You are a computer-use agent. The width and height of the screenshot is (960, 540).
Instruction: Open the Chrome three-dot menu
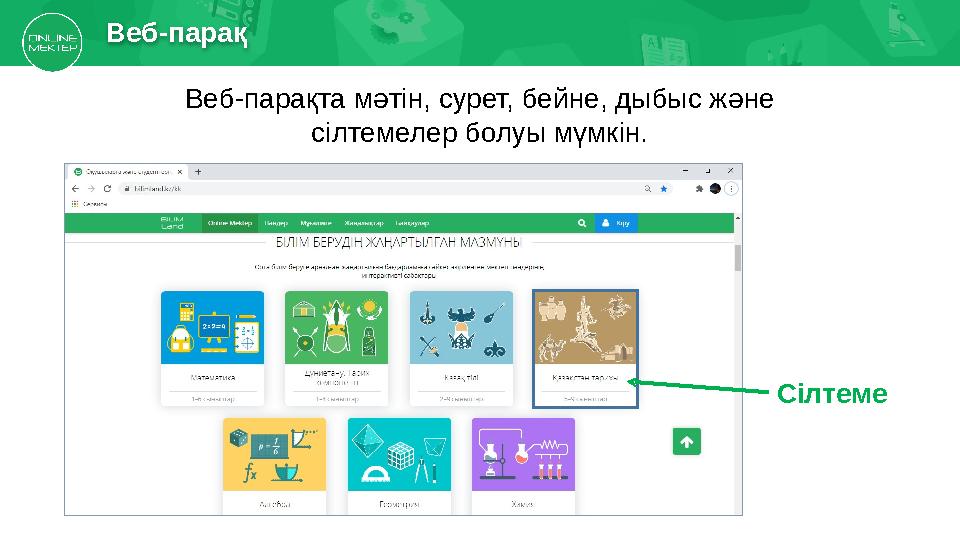click(731, 189)
